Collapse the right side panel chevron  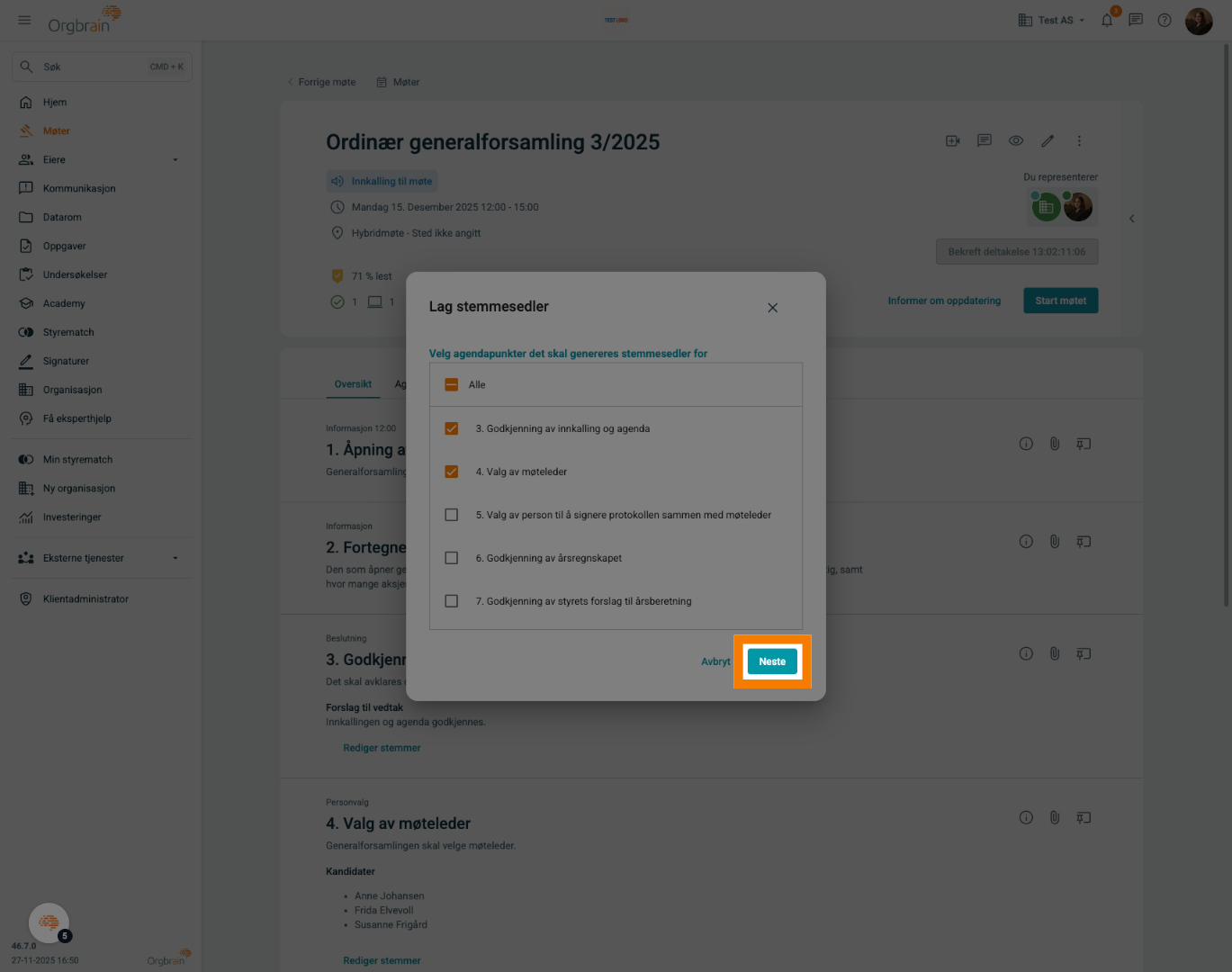click(1132, 219)
